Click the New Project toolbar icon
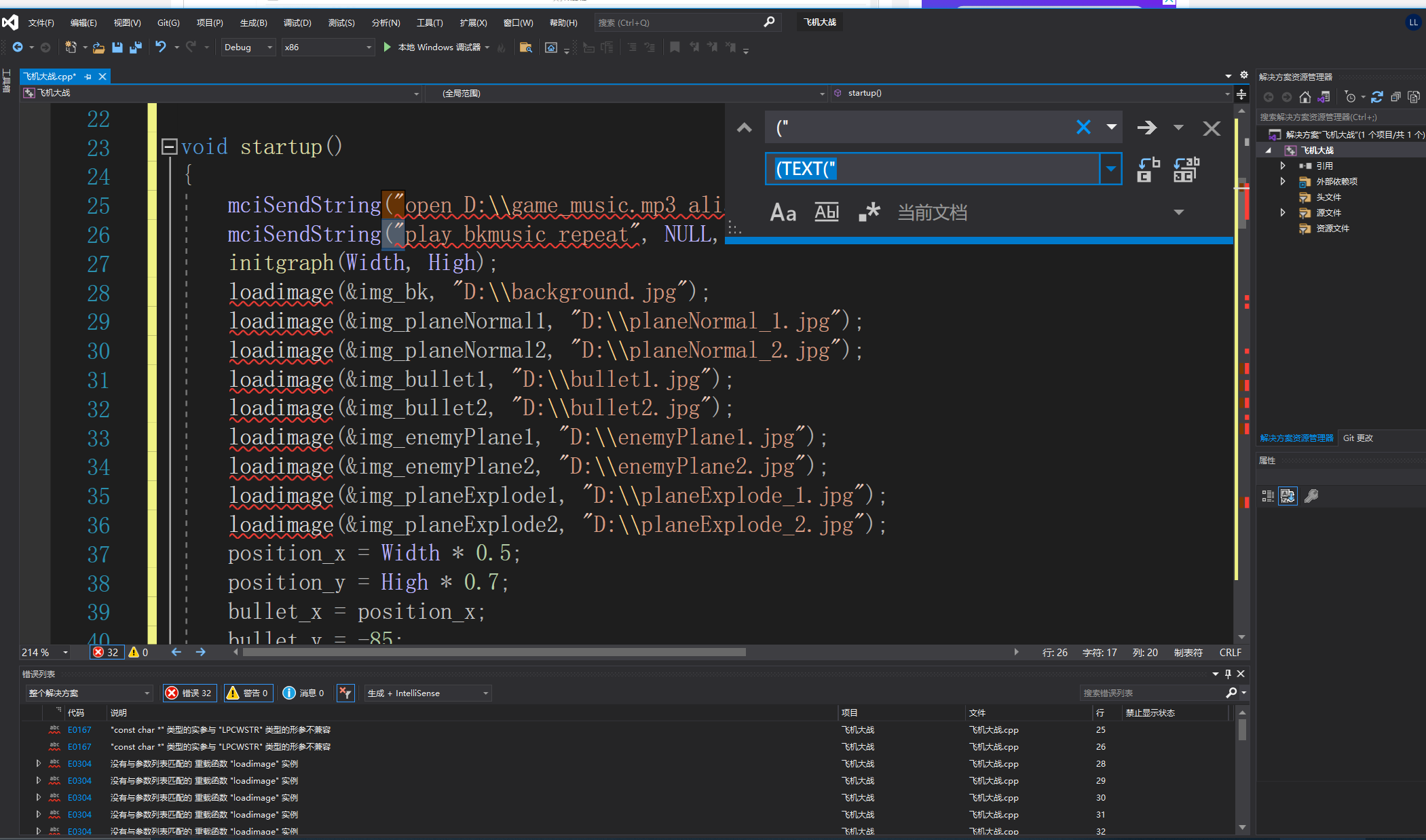This screenshot has width=1426, height=840. pos(71,47)
